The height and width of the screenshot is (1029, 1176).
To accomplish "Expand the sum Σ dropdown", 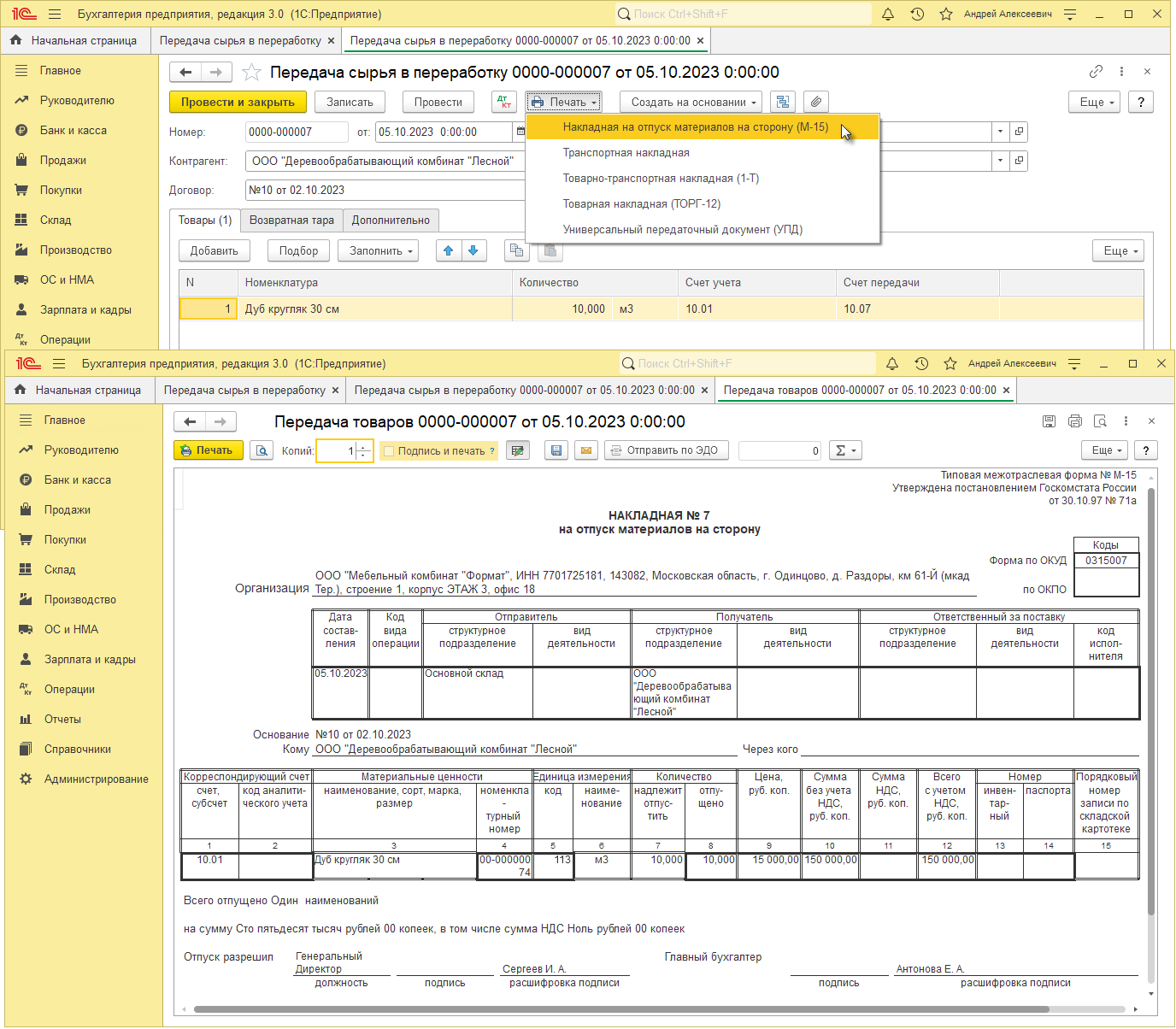I will click(845, 450).
